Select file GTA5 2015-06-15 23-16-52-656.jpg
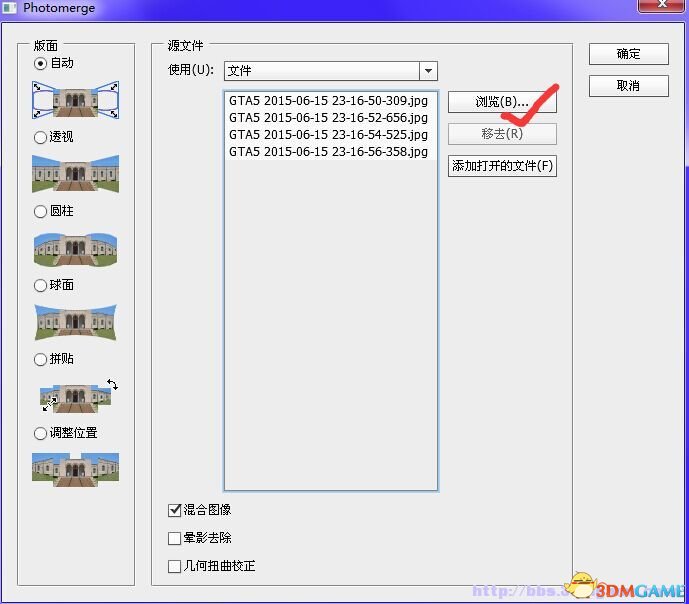Image resolution: width=689 pixels, height=604 pixels. click(328, 118)
